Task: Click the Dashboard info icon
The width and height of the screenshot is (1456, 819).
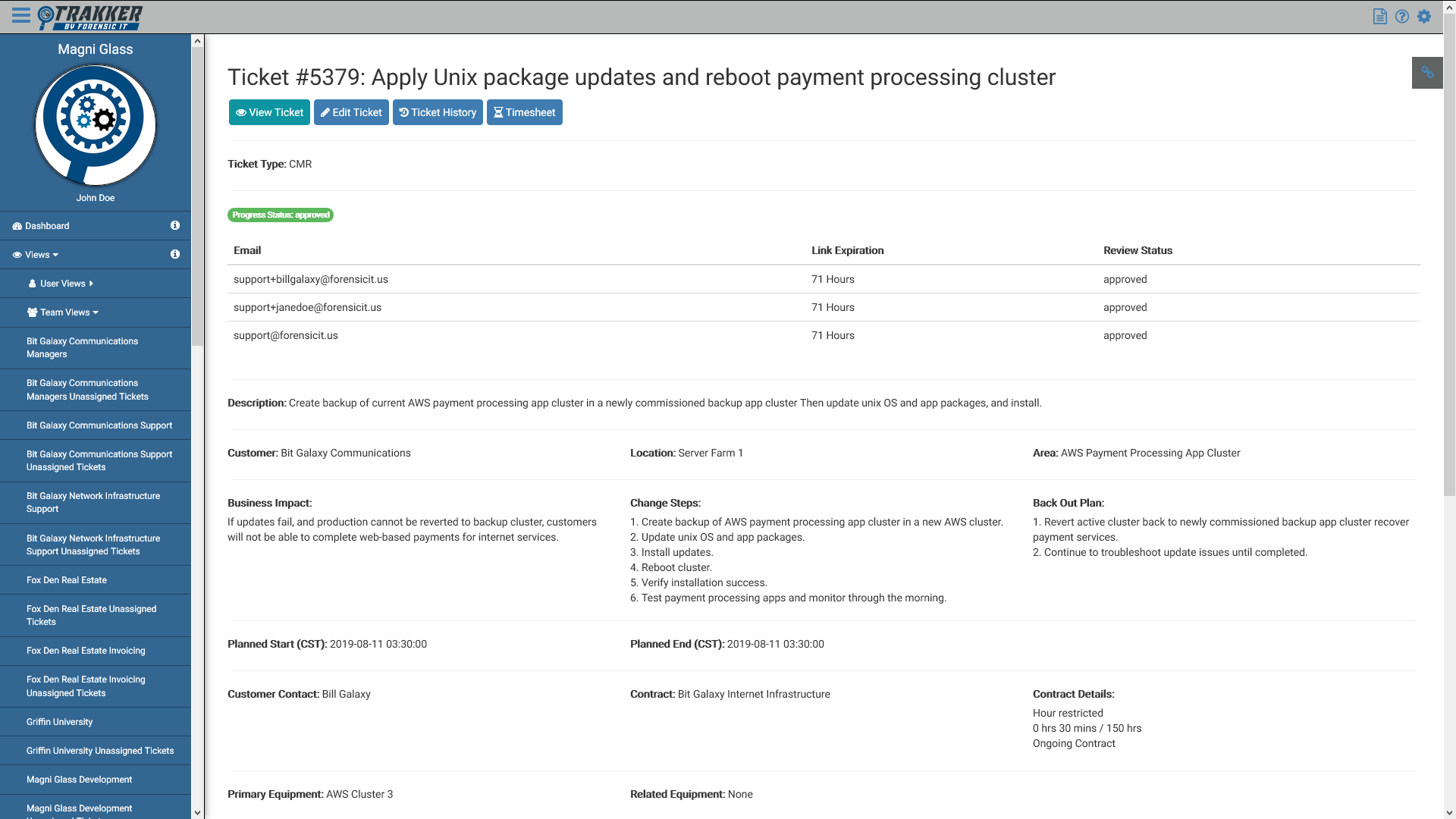Action: point(175,226)
